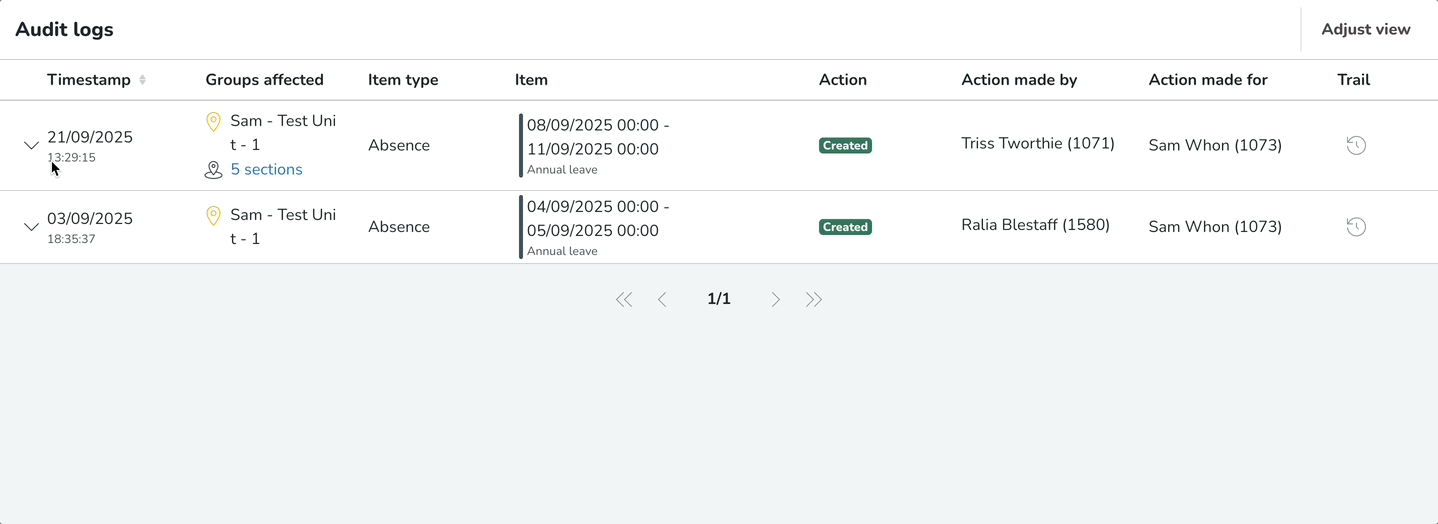
Task: Select the 21/09/2025 timestamp text
Action: tap(90, 137)
